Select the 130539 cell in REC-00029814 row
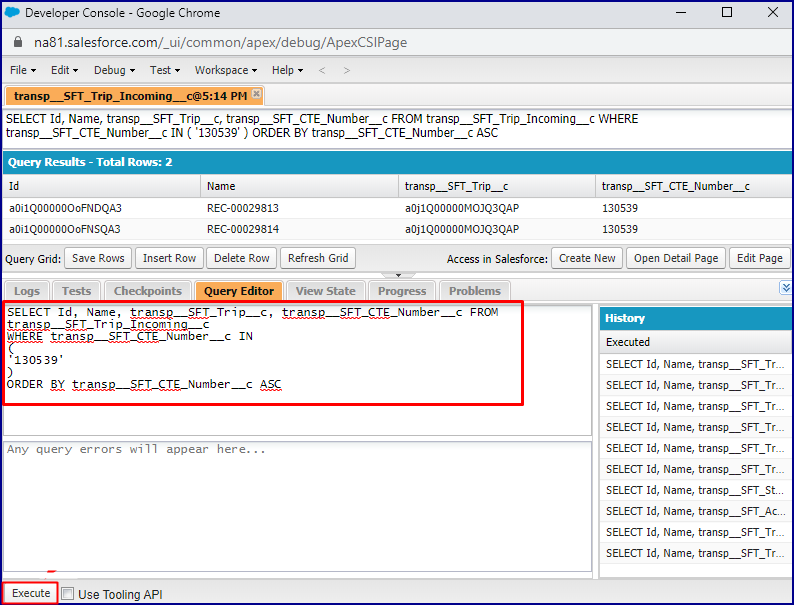The image size is (794, 605). click(x=694, y=229)
